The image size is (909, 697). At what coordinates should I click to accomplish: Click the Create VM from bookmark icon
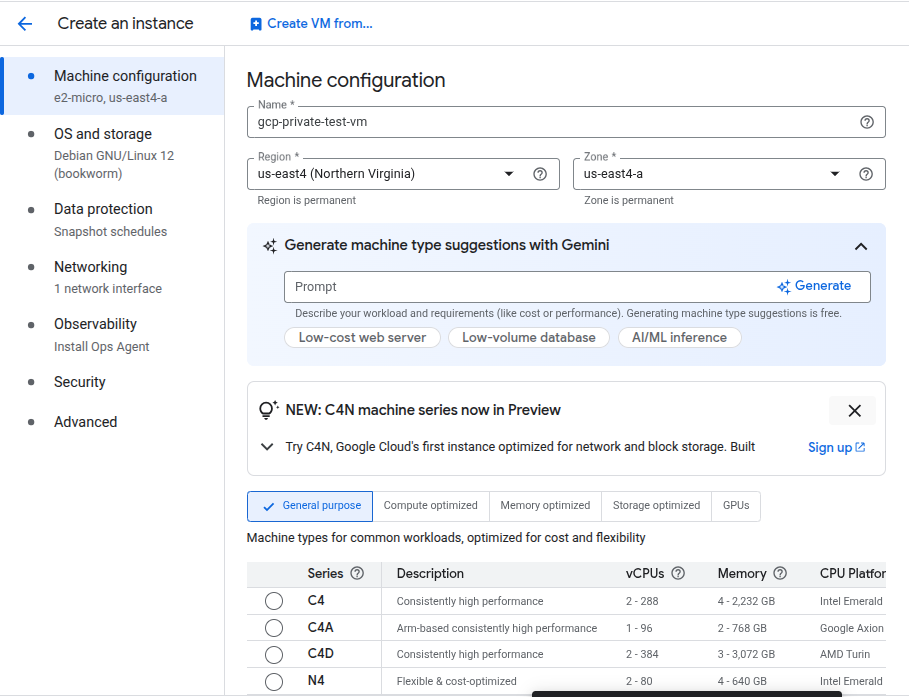[x=256, y=24]
